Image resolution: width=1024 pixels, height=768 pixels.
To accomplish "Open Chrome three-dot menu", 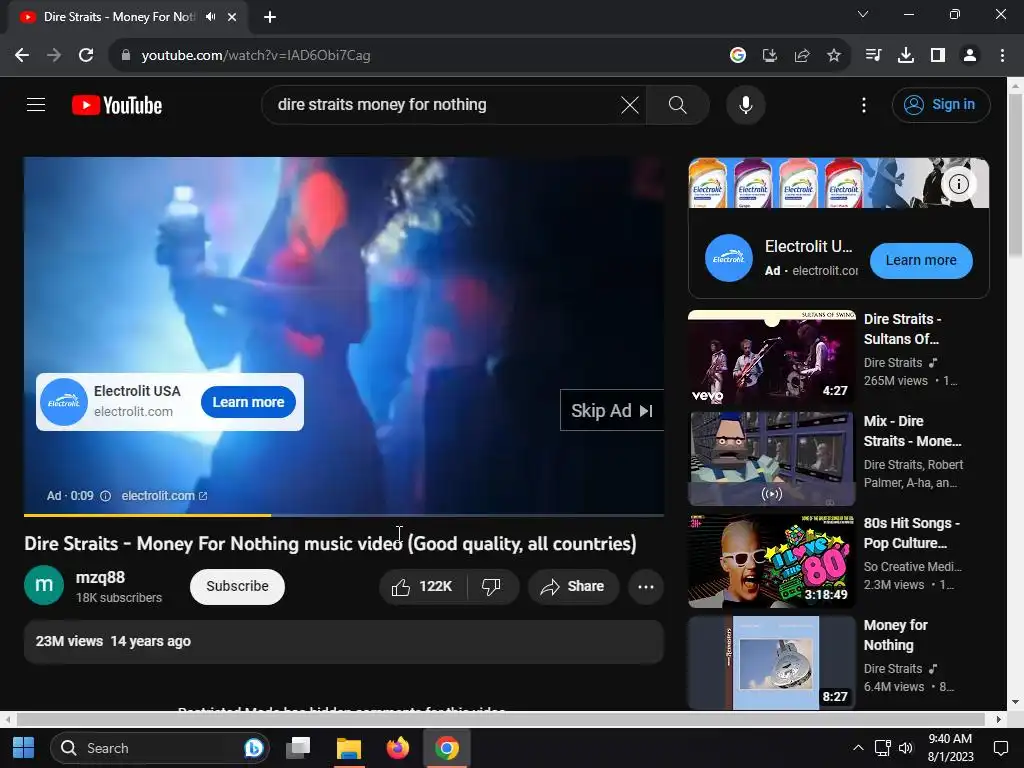I will (x=1002, y=56).
